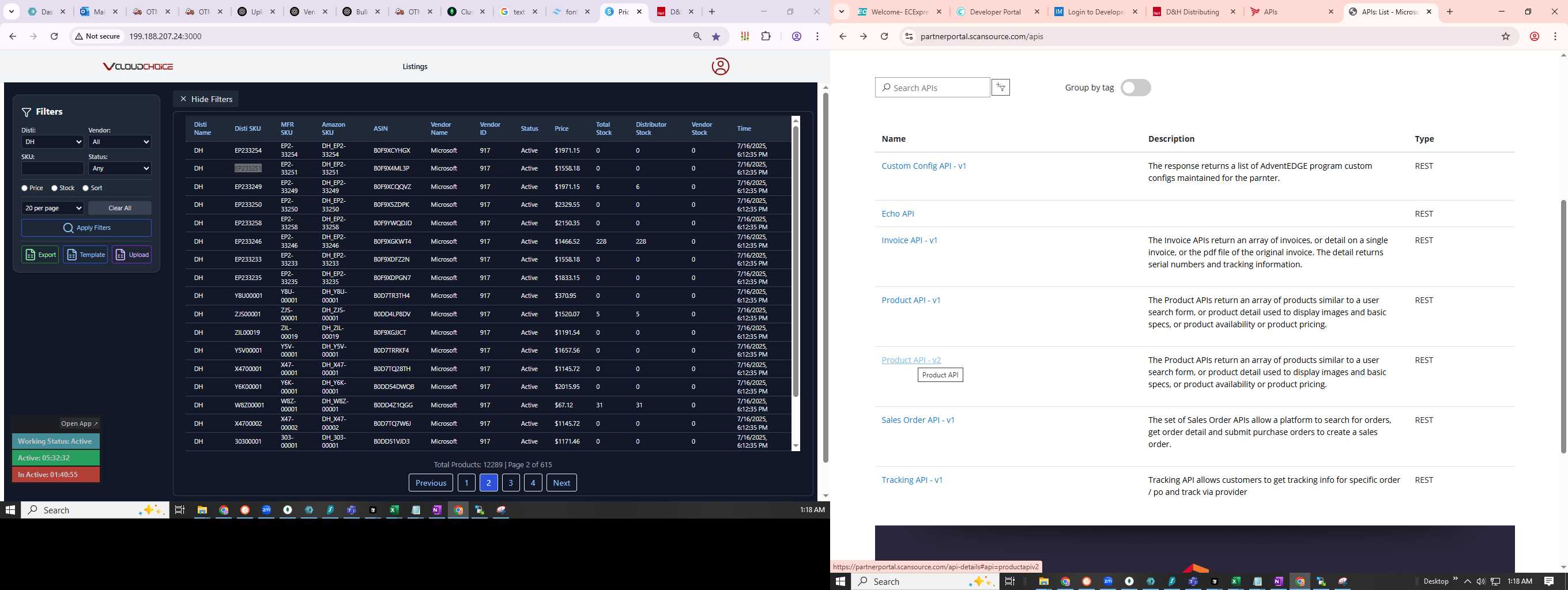
Task: Open Zoom from taskbar under CloudChoice window
Action: point(266,510)
